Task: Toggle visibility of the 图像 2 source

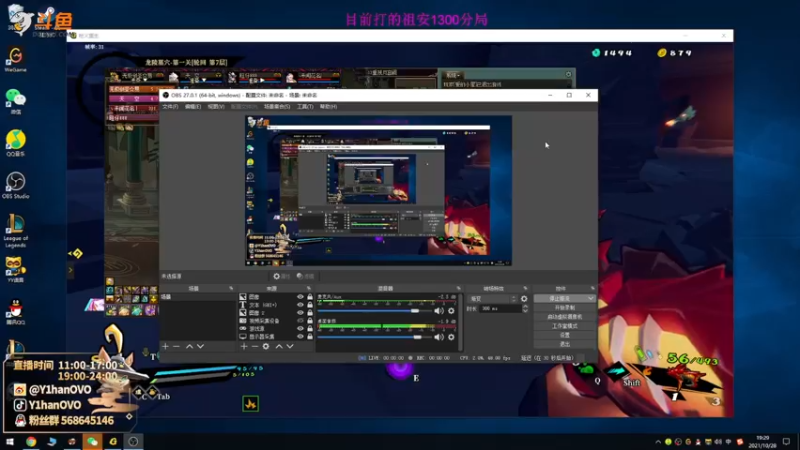Action: (300, 313)
